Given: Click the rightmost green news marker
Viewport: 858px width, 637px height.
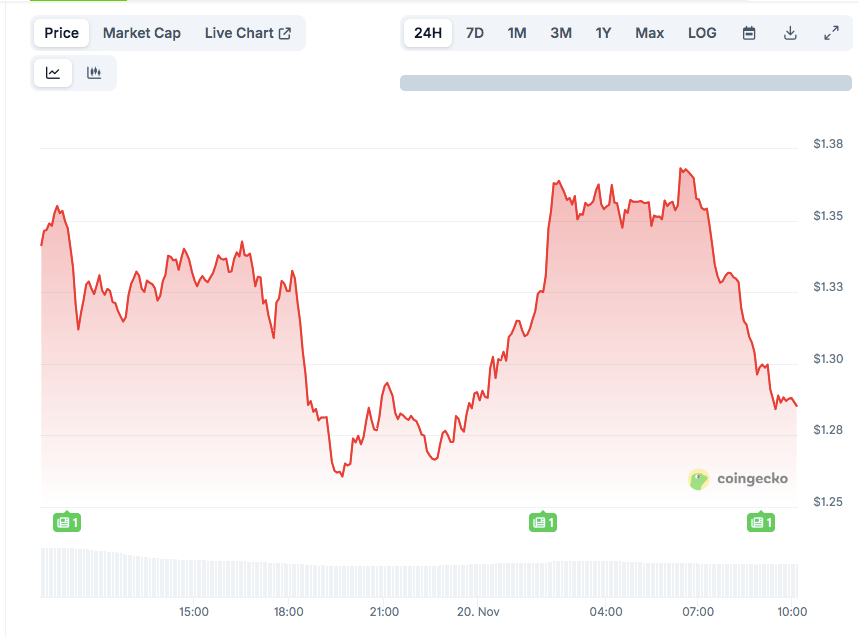Looking at the screenshot, I should tap(761, 521).
